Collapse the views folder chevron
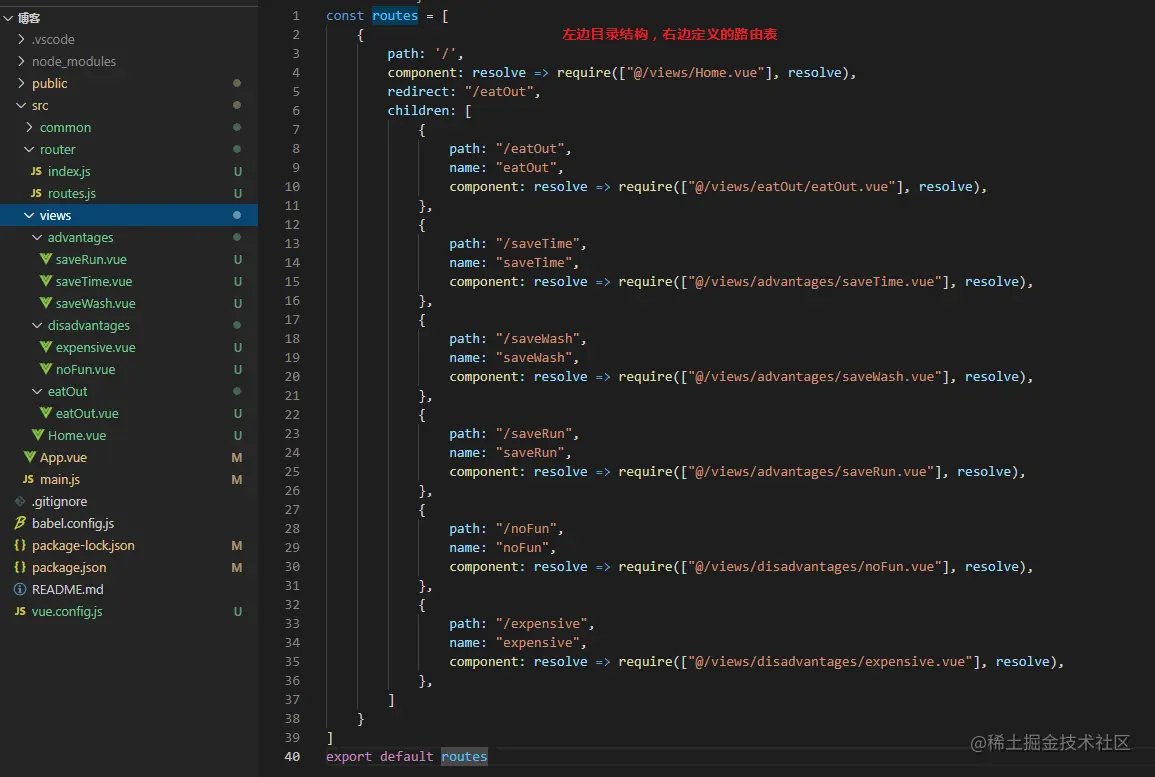Image resolution: width=1155 pixels, height=777 pixels. click(29, 215)
